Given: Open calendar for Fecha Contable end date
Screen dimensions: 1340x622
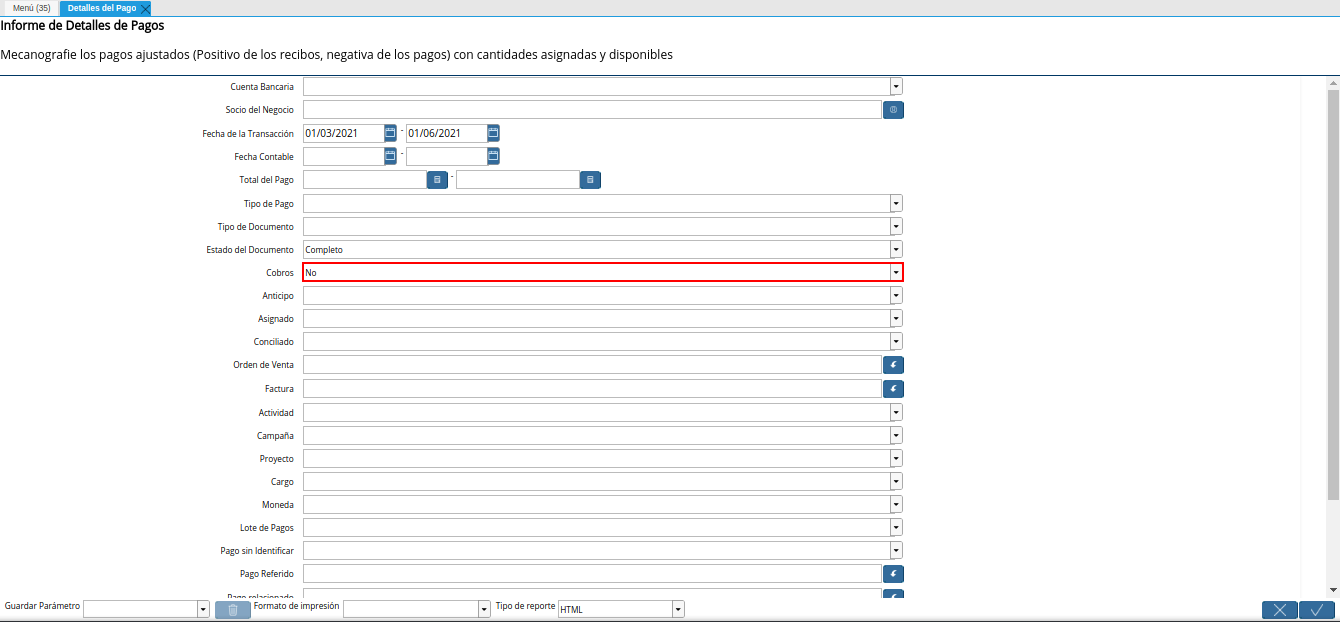Looking at the screenshot, I should 493,156.
